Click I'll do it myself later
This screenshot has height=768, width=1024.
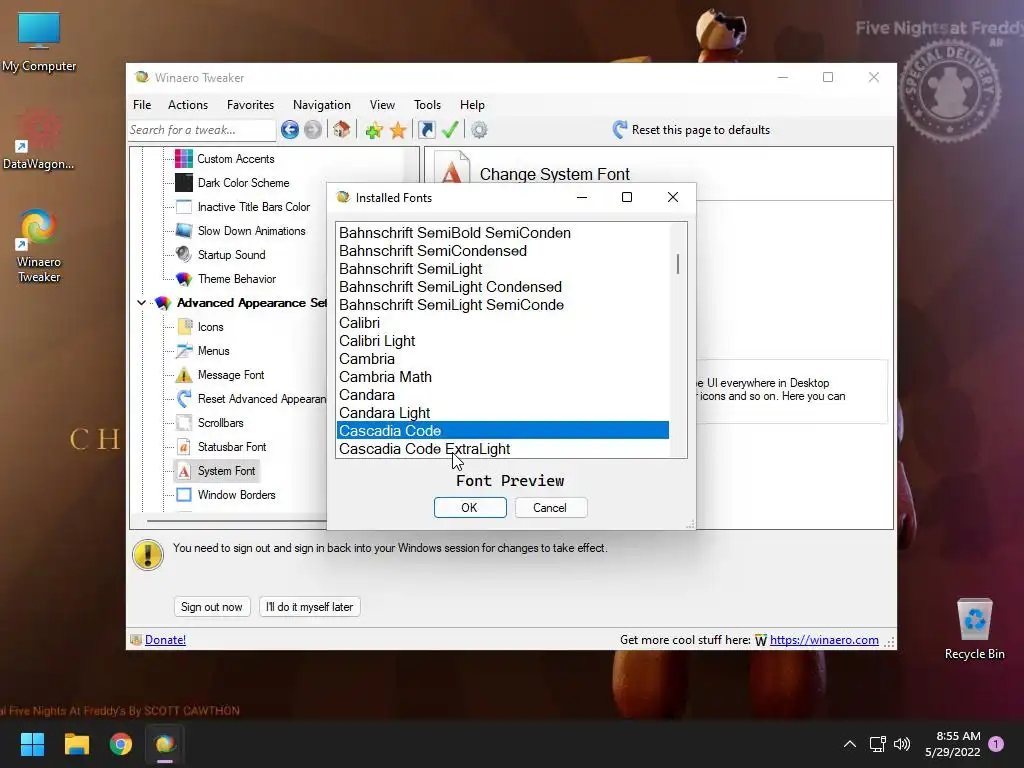(x=310, y=607)
